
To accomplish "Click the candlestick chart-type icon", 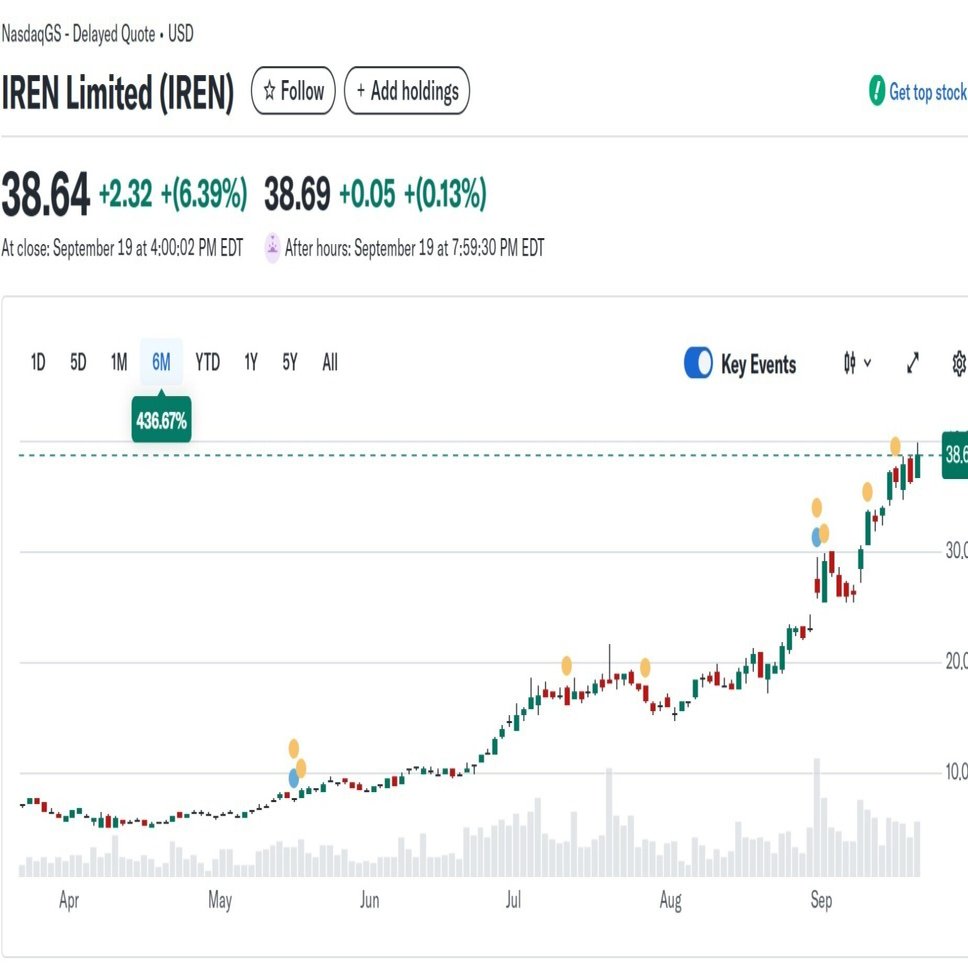I will [x=849, y=363].
